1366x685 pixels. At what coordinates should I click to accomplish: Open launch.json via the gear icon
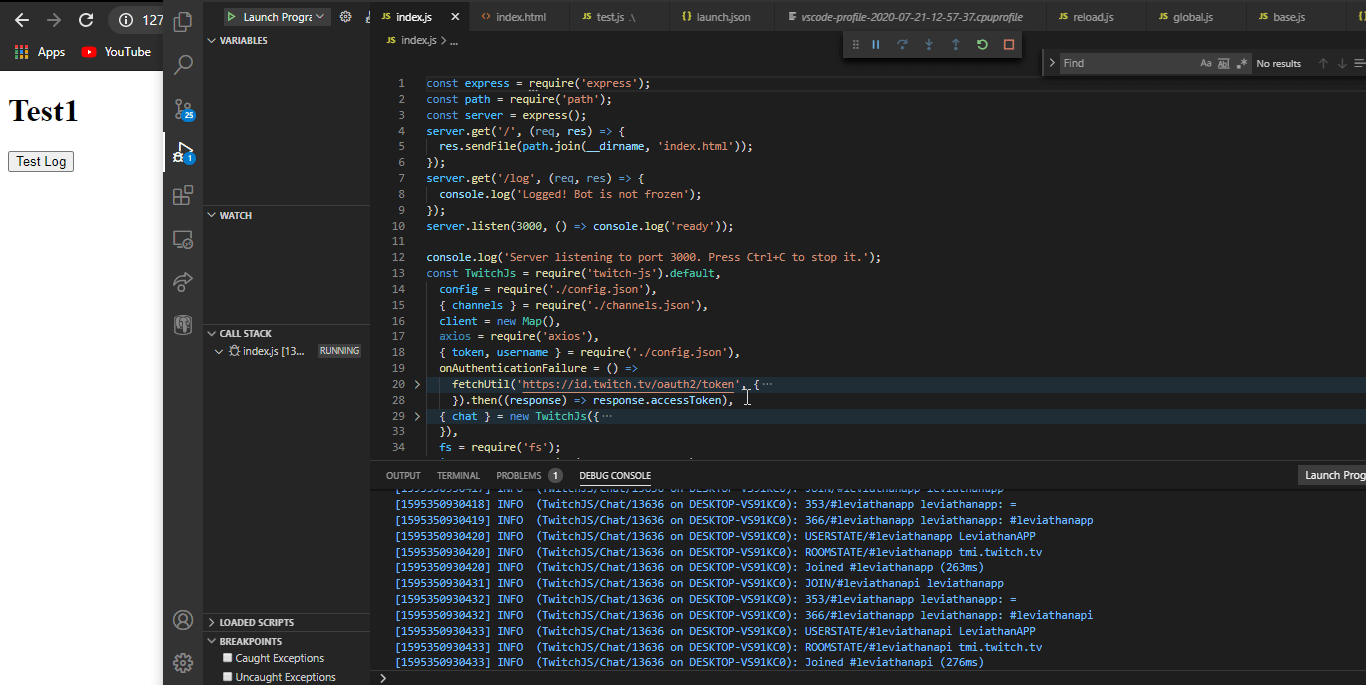coord(346,17)
